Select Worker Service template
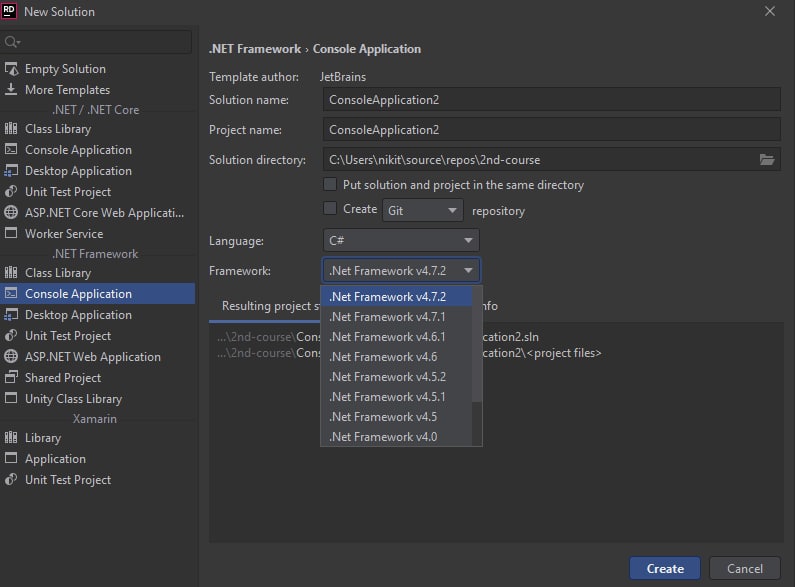 (x=97, y=233)
